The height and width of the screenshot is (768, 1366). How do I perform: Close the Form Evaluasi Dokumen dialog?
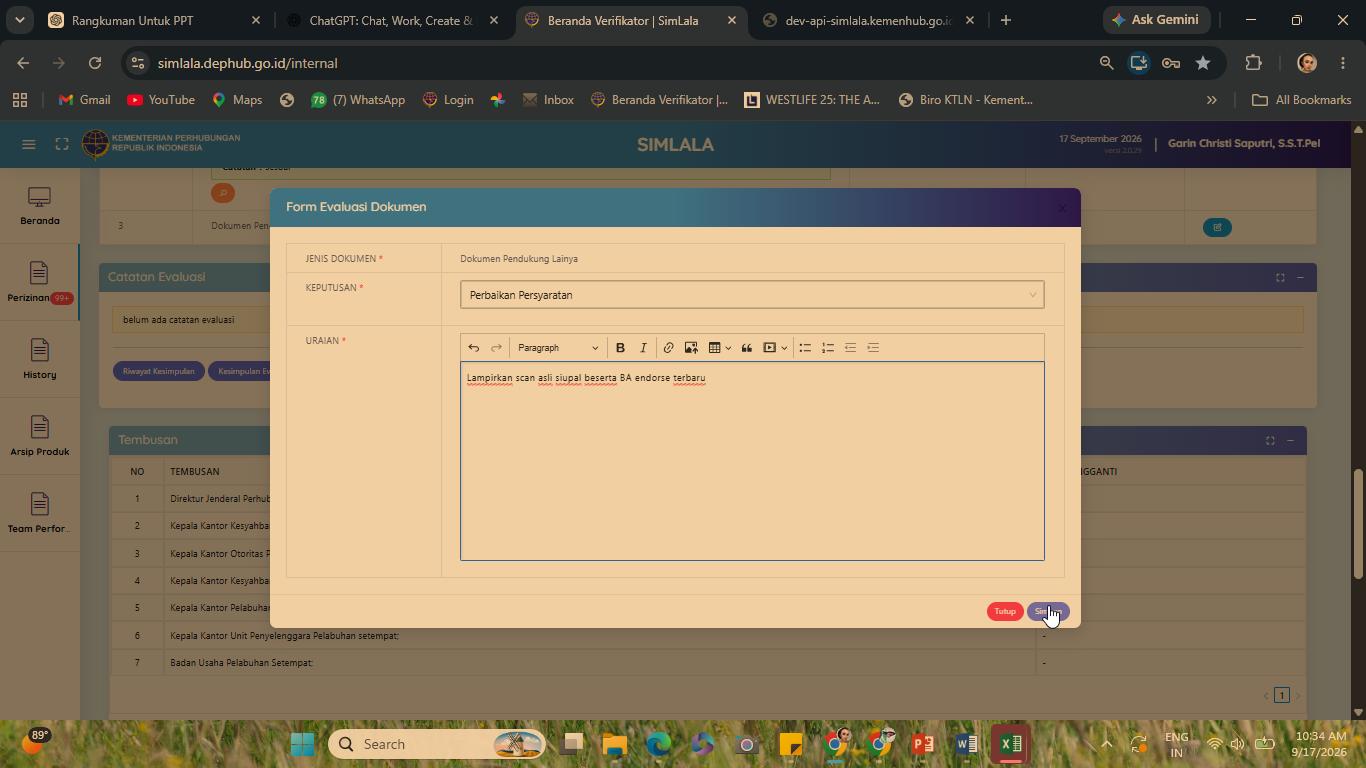[1062, 208]
